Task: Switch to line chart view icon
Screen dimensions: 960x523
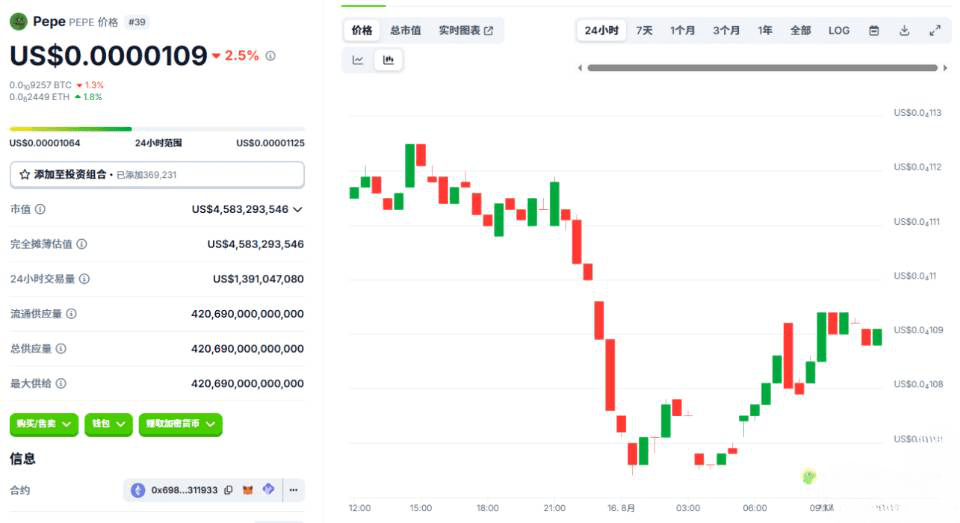Action: pos(358,60)
